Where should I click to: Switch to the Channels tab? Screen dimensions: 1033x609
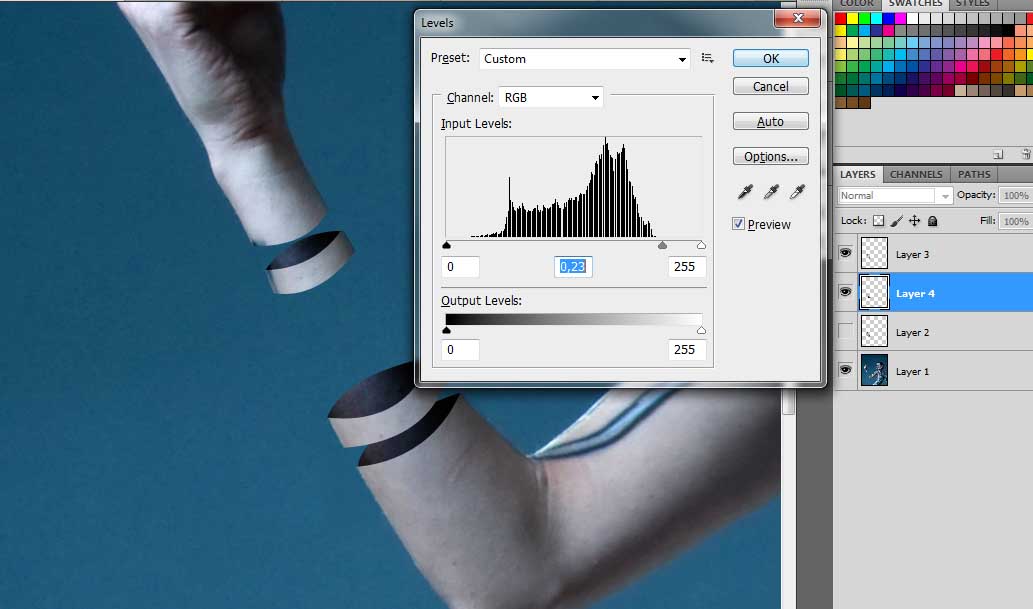click(916, 174)
